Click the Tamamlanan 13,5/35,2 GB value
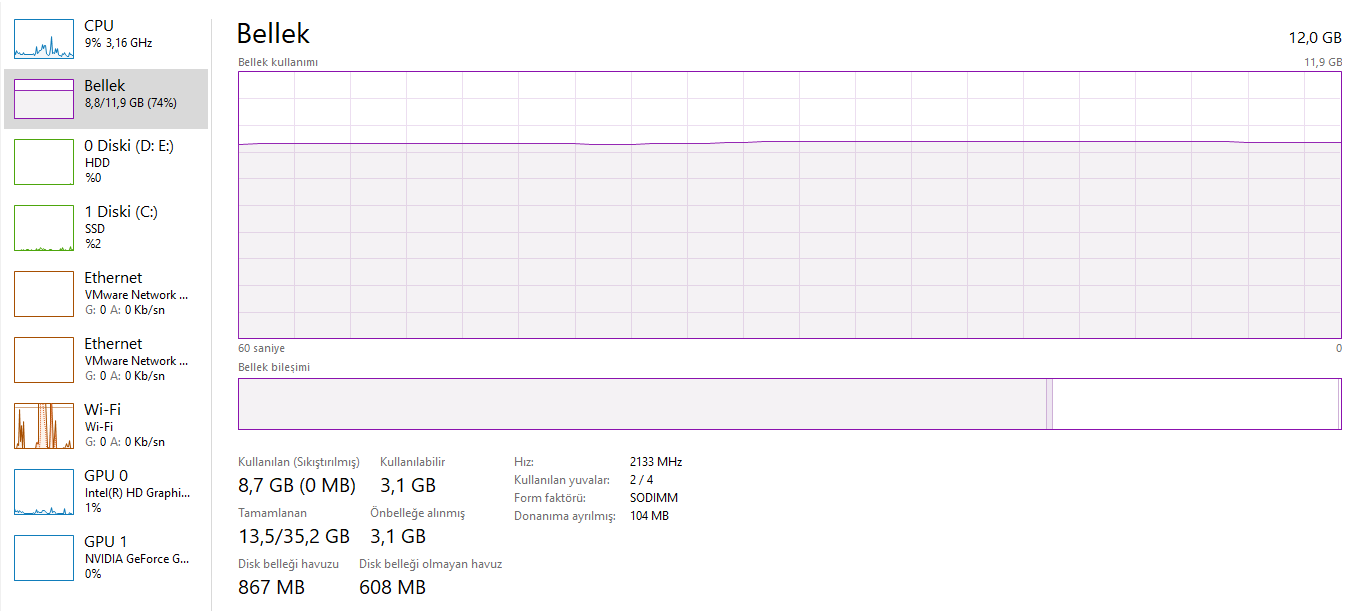This screenshot has width=1365, height=611. coord(294,537)
